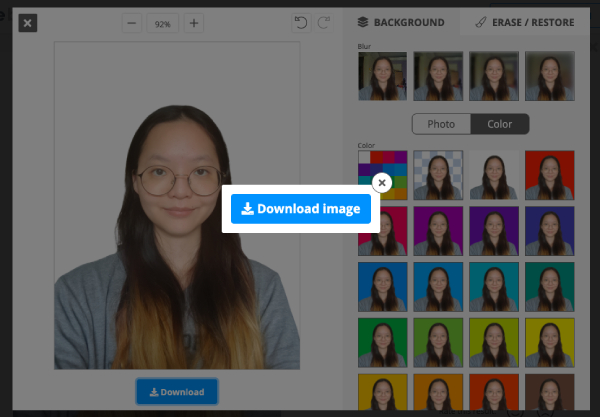Switch to the Background tab
Image resolution: width=600 pixels, height=417 pixels.
pos(401,22)
